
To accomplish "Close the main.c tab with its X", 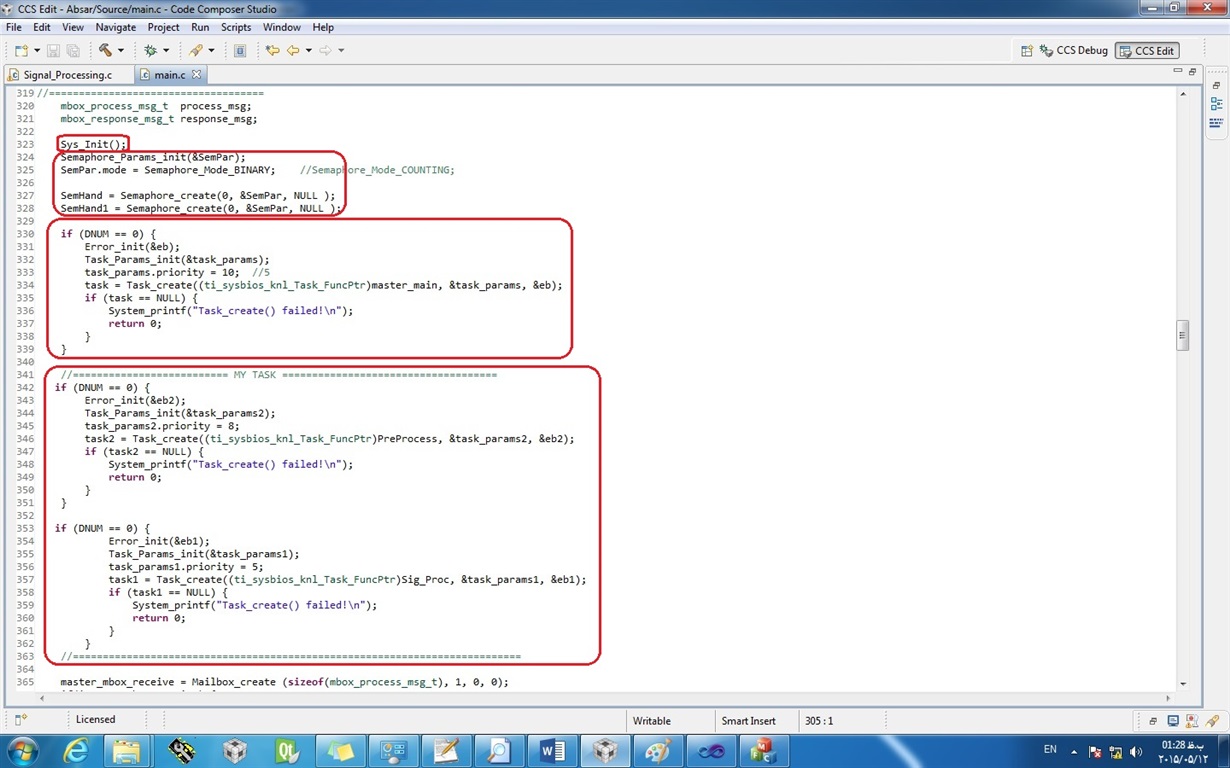I will 196,74.
